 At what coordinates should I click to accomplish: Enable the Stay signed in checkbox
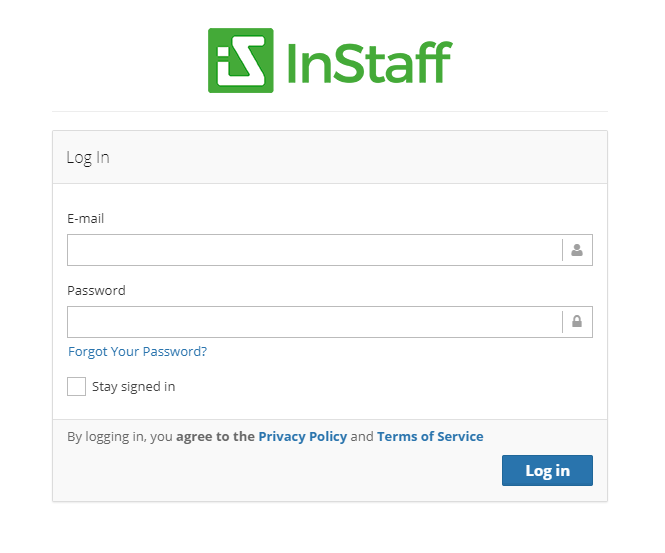(x=76, y=386)
